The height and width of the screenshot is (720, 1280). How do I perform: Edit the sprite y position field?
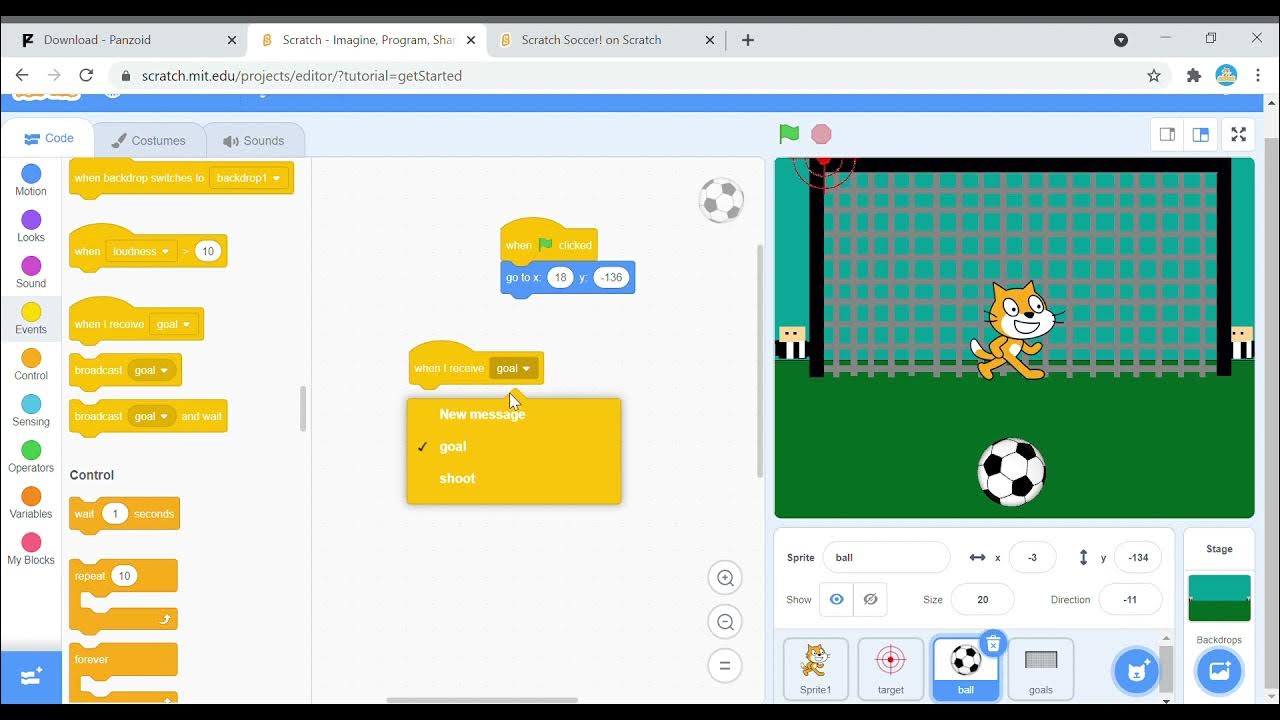click(1137, 558)
